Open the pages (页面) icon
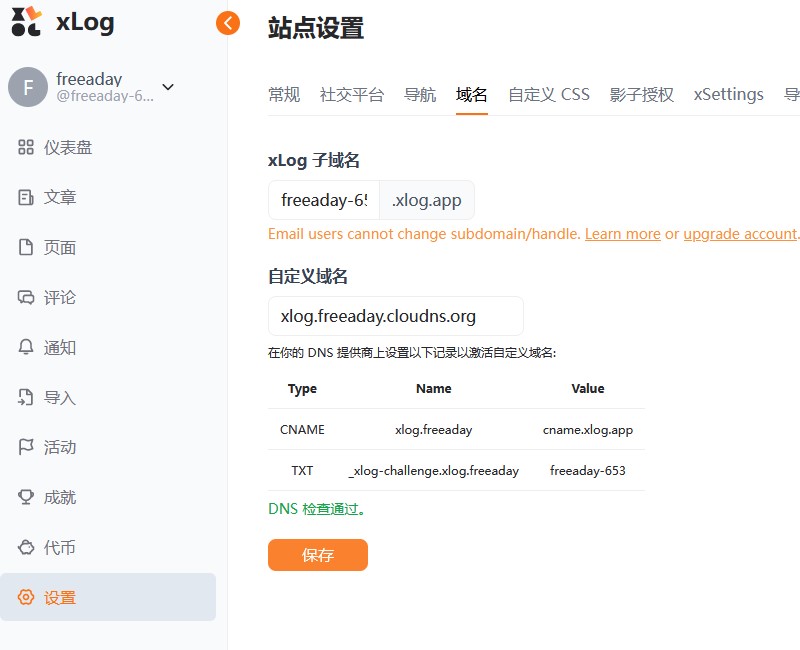This screenshot has height=650, width=800. 27,248
